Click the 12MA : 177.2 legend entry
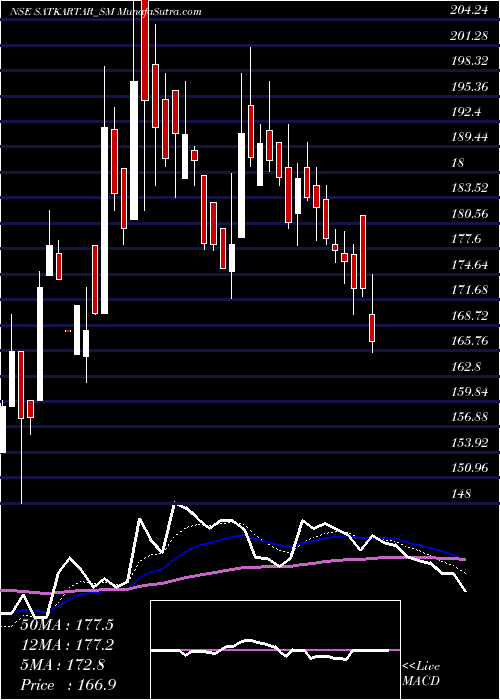This screenshot has height=700, width=500. 67,644
